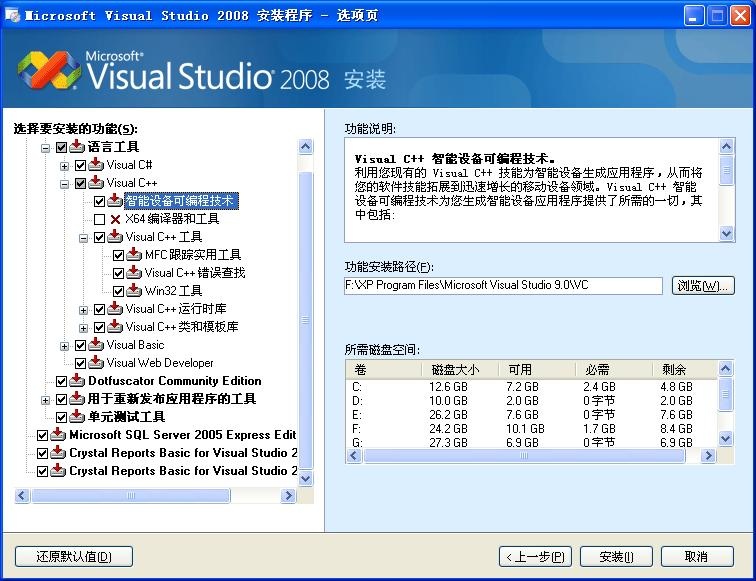The width and height of the screenshot is (756, 581).
Task: Click feature tree scroll-down arrow
Action: [306, 478]
